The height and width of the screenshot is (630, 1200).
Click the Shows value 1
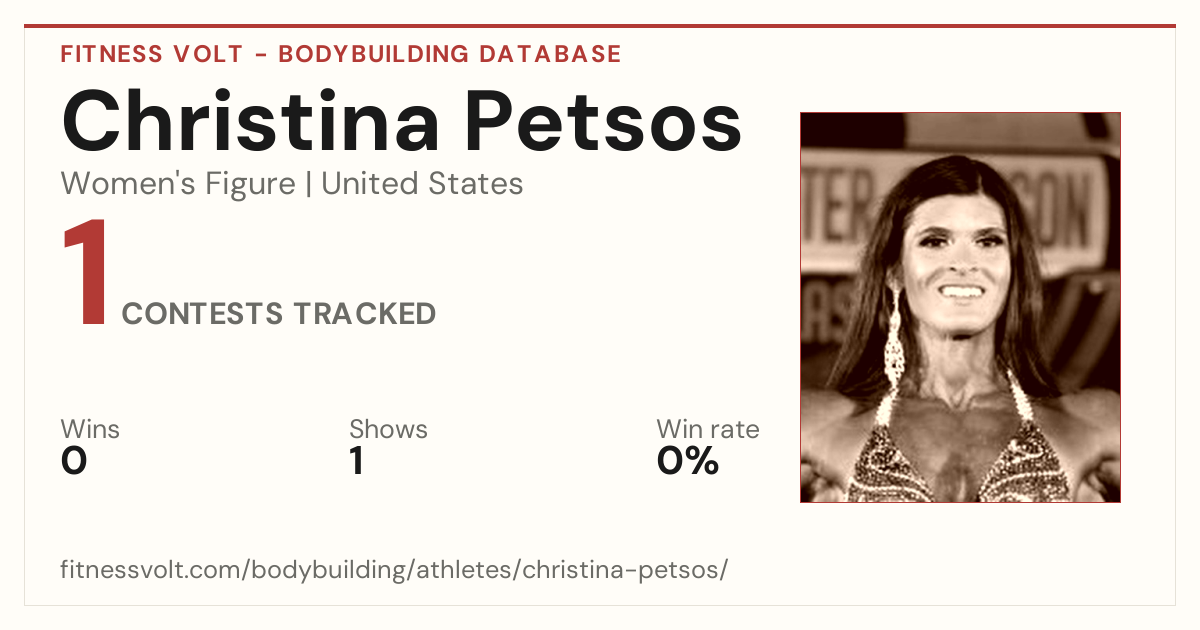tap(356, 461)
